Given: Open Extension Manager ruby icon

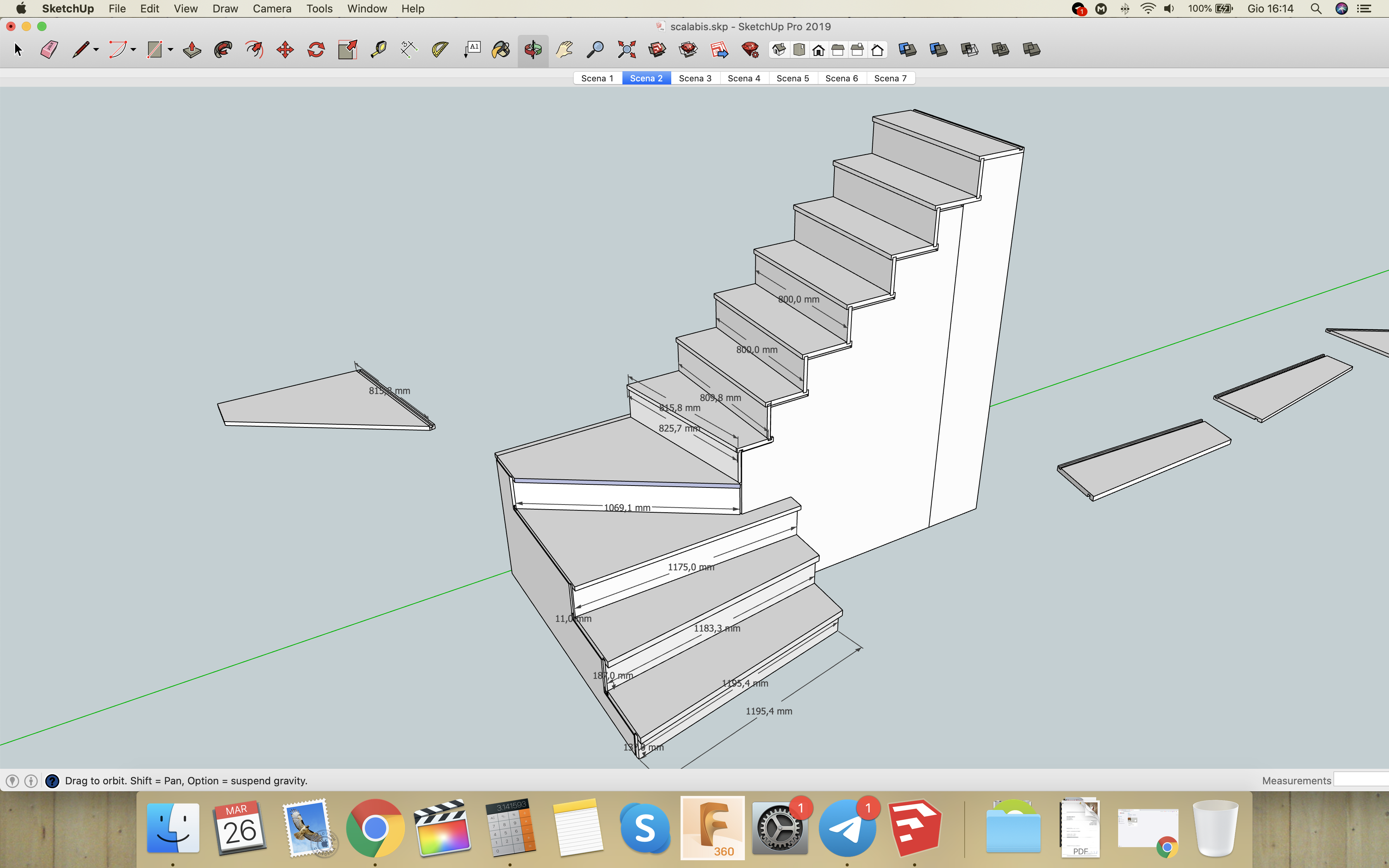Looking at the screenshot, I should click(x=751, y=50).
